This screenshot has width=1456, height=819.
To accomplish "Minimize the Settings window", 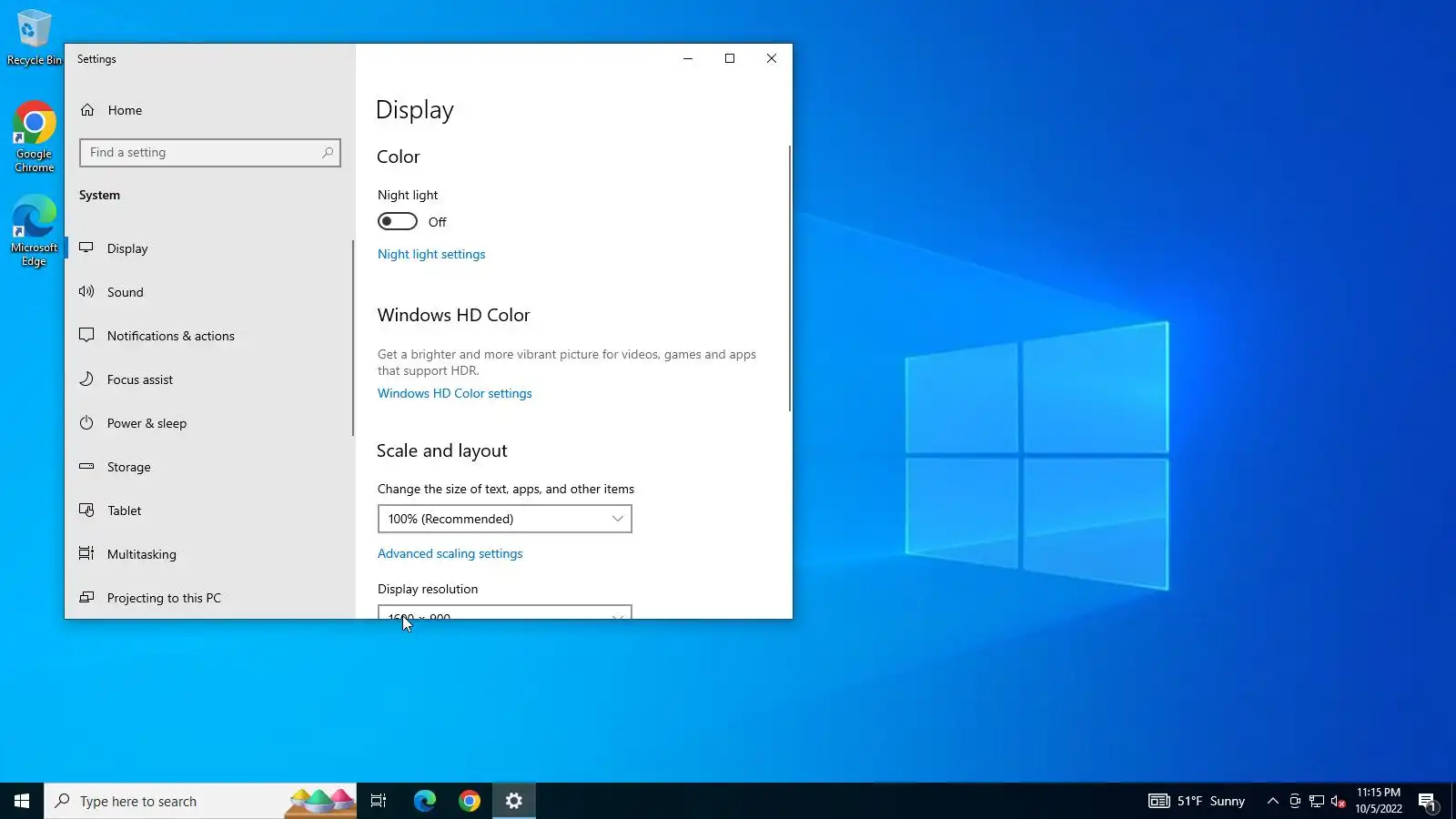I will click(x=688, y=58).
